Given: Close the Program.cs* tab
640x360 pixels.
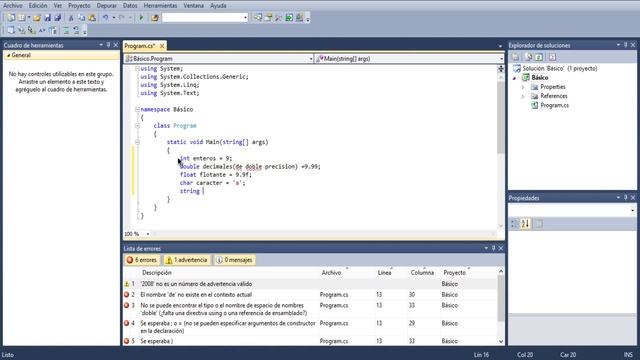Looking at the screenshot, I should 162,46.
